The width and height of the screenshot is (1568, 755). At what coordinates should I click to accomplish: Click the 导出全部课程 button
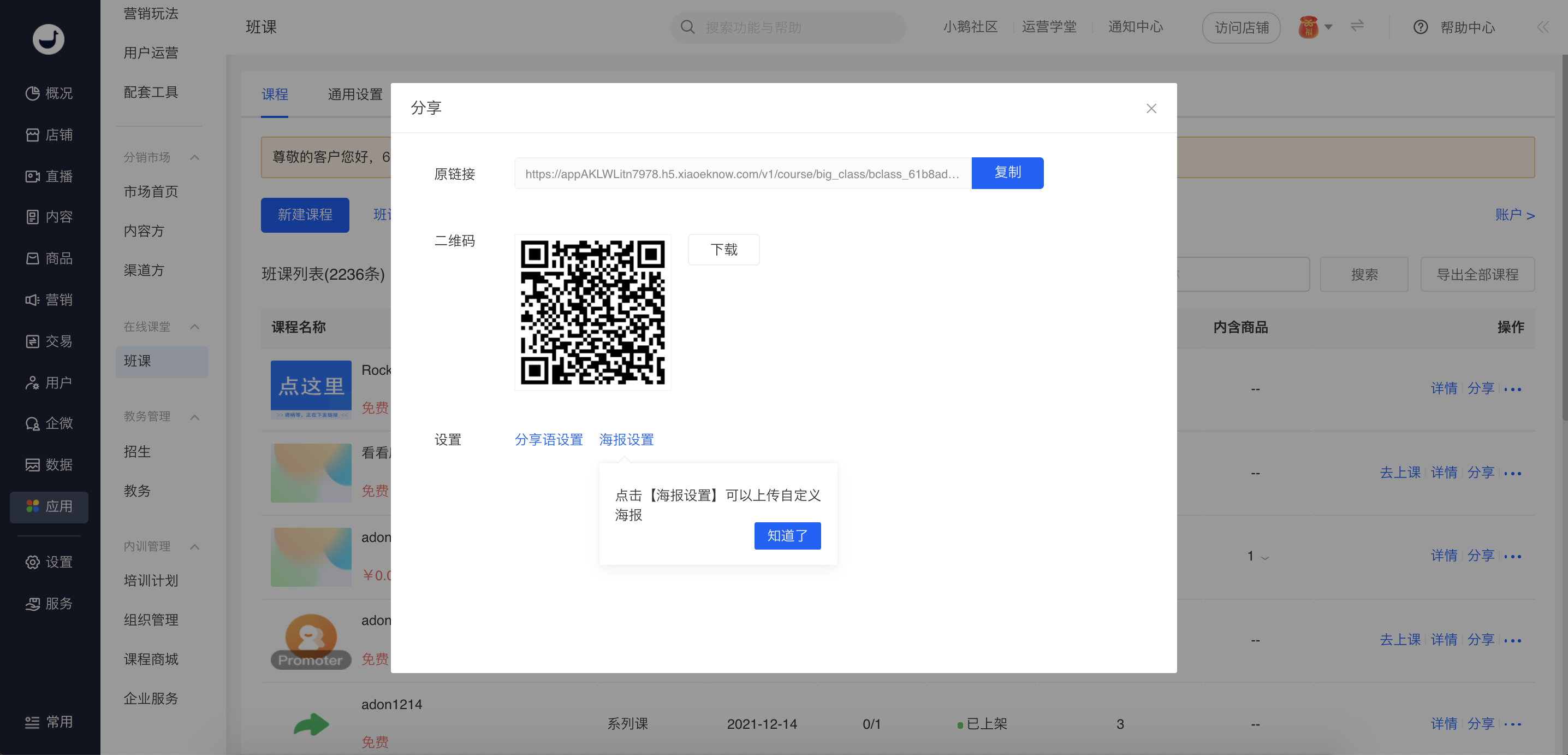(x=1477, y=275)
